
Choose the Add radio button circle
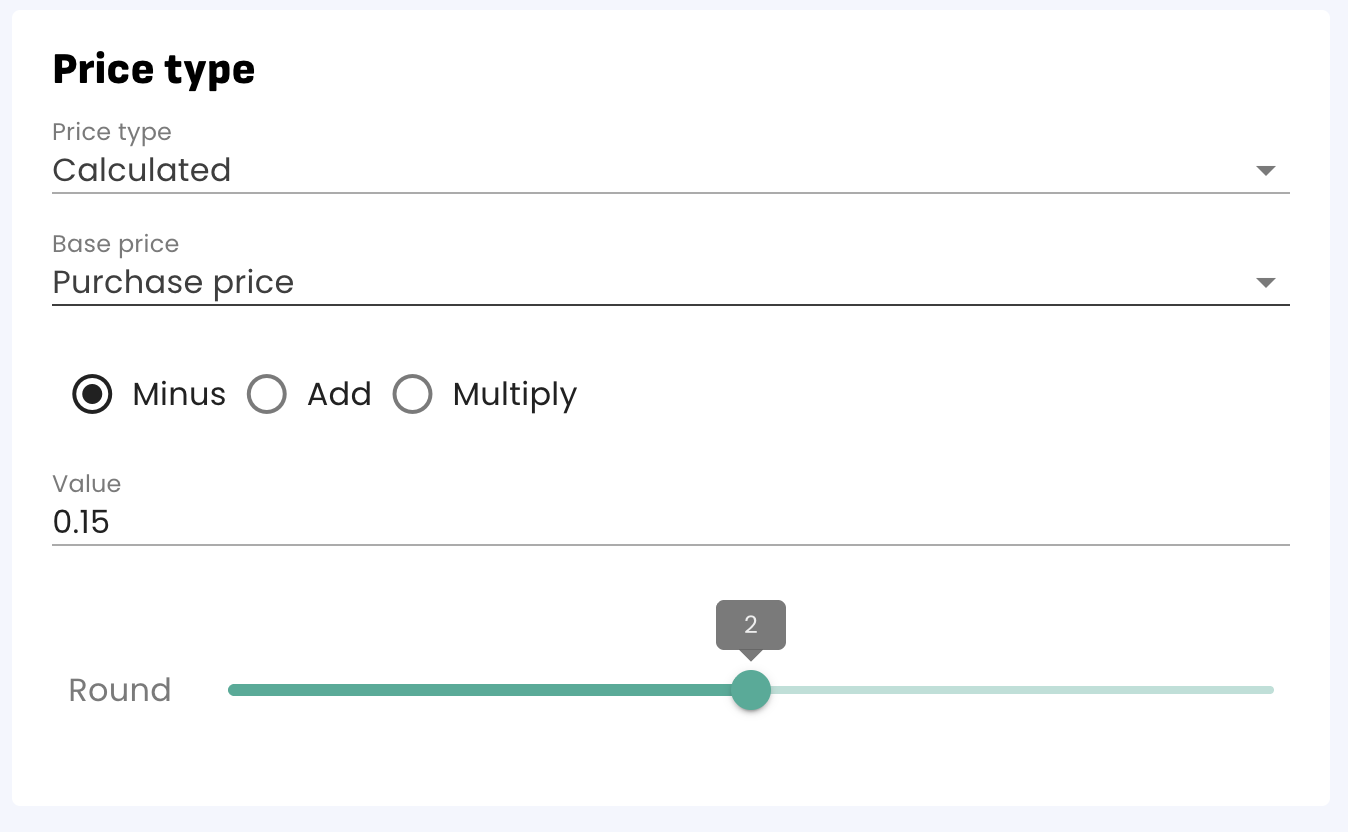pos(267,394)
